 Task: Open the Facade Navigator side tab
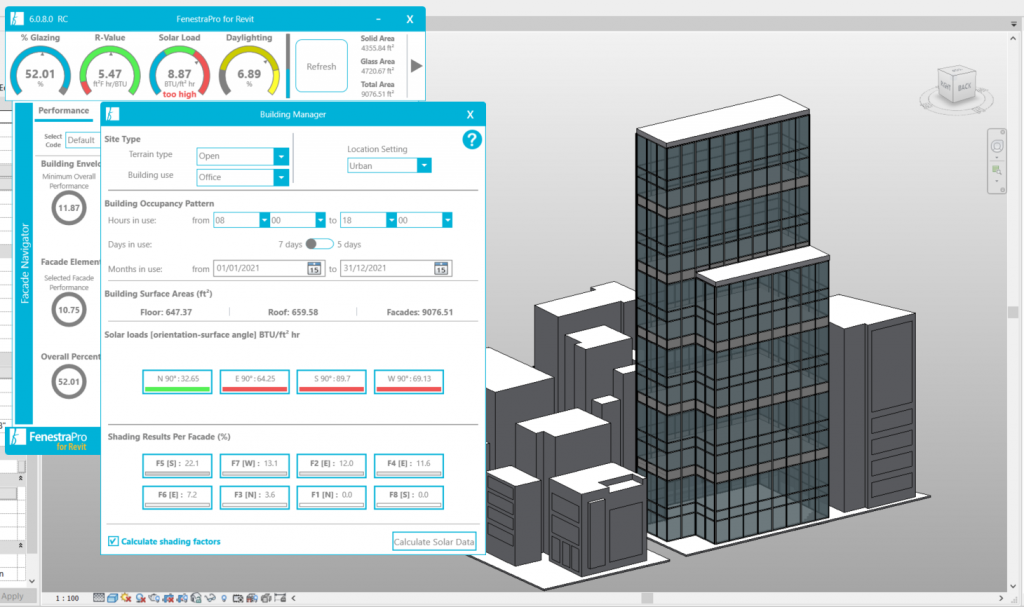24,263
